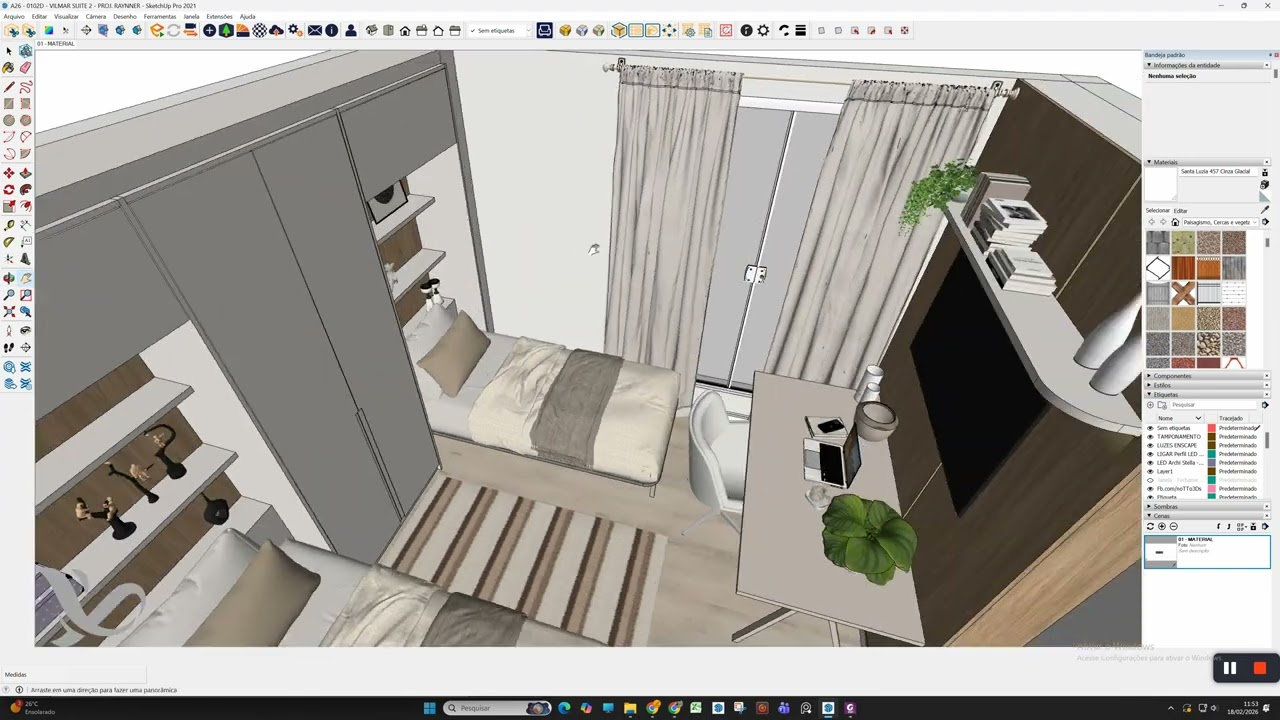Select the Line pencil tool

[x=9, y=87]
